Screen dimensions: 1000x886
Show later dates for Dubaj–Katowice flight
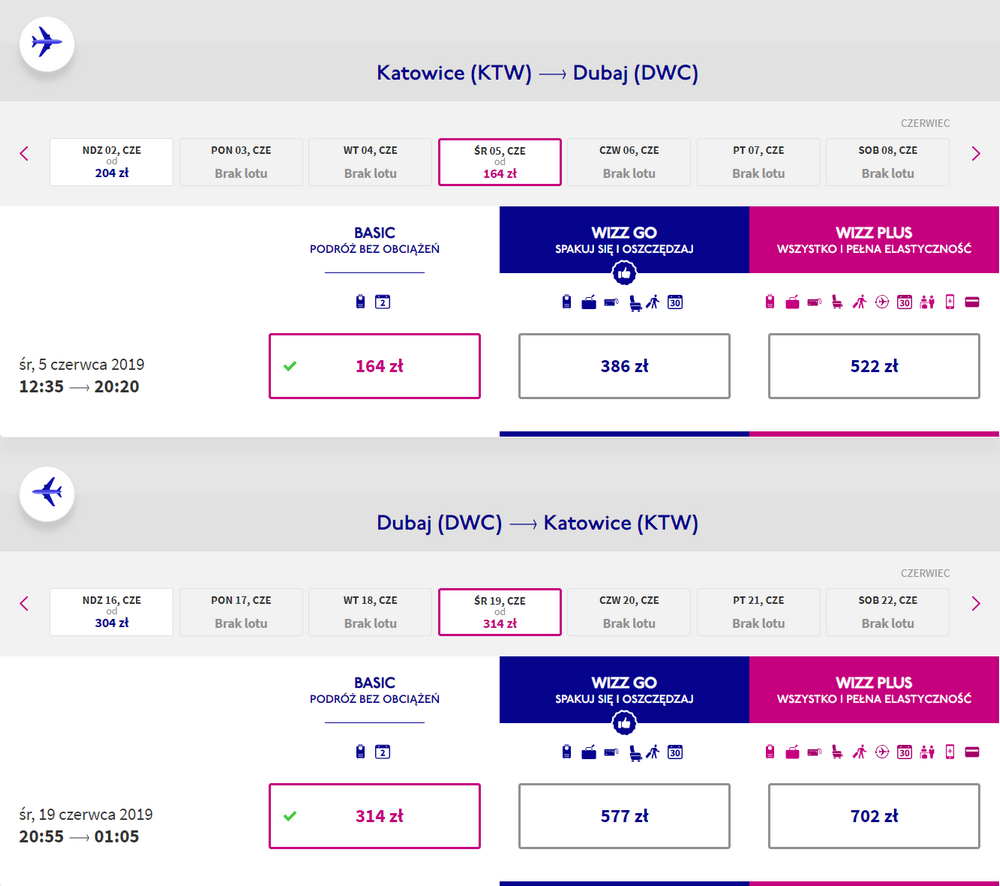tap(976, 604)
